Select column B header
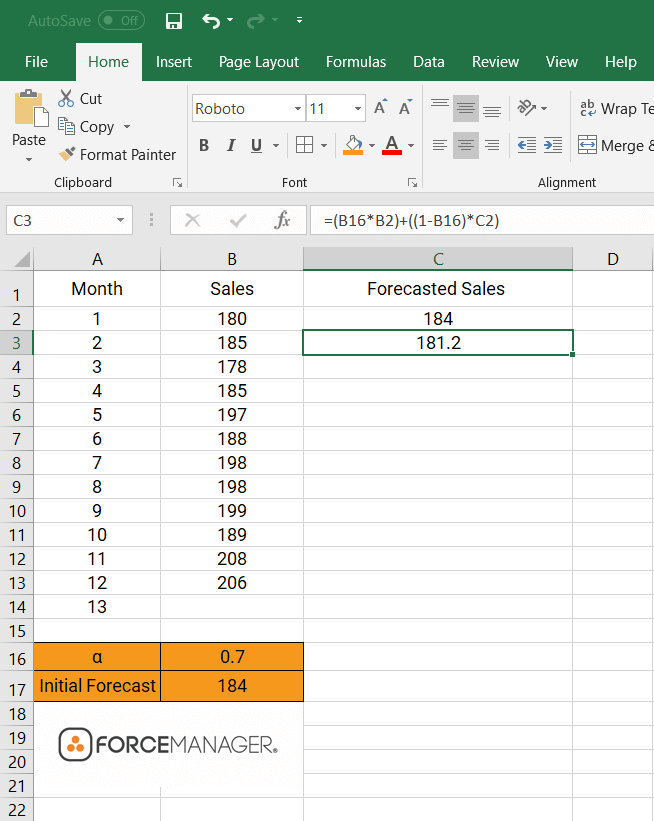Screen dimensions: 654x821 (232, 259)
